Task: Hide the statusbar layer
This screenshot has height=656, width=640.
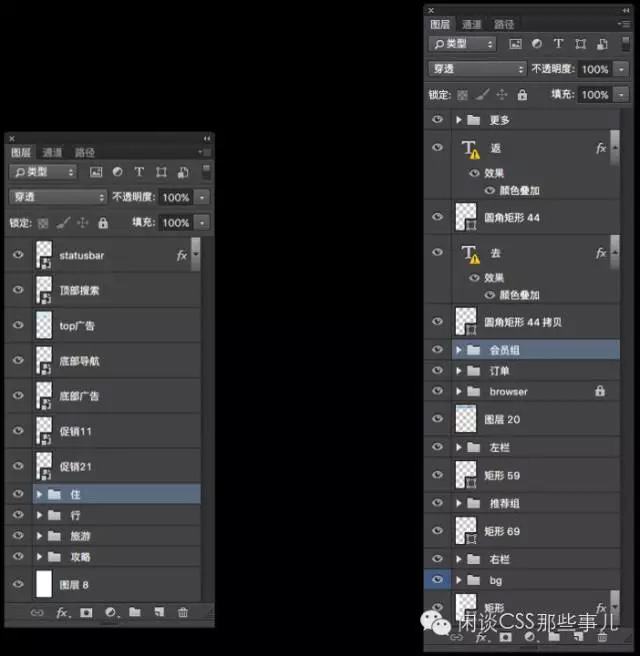Action: [18, 256]
